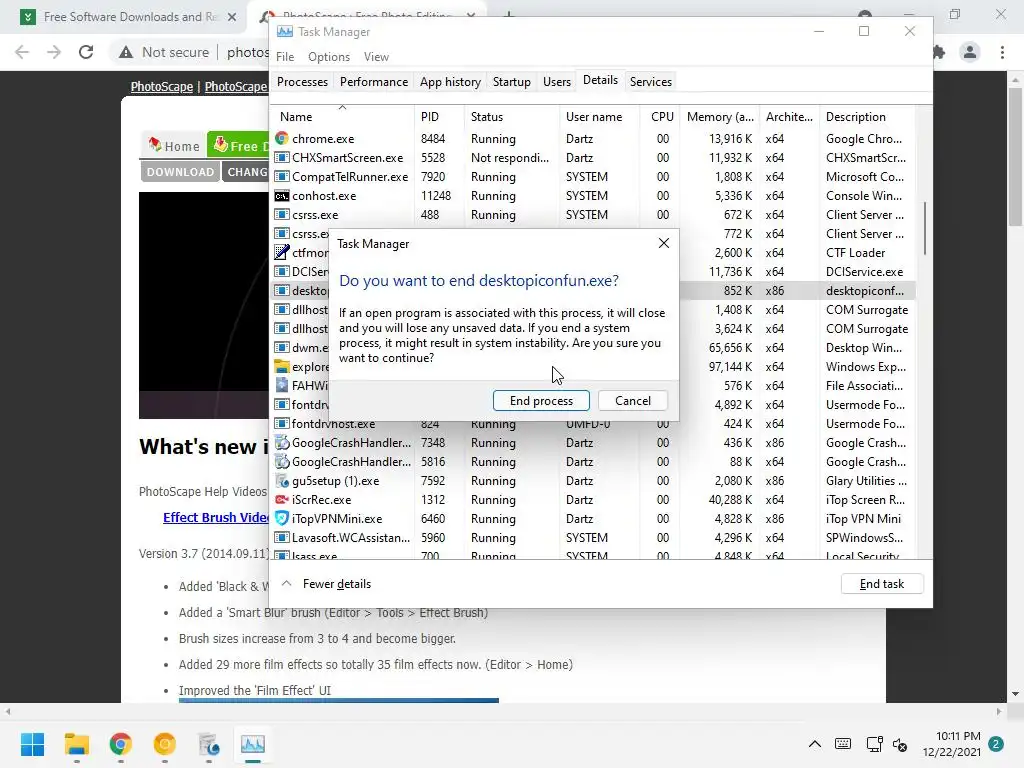Open the Options menu in Task Manager
This screenshot has height=768, width=1024.
[x=328, y=57]
